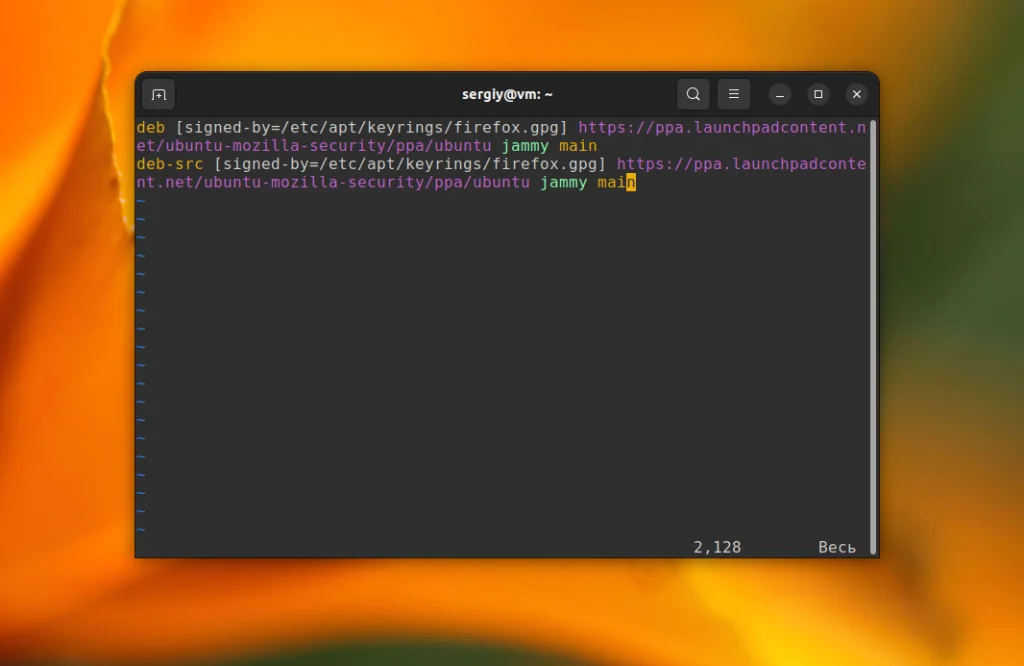Screen dimensions: 1024x666
Task: Click the word main on the first line
Action: click(x=578, y=145)
